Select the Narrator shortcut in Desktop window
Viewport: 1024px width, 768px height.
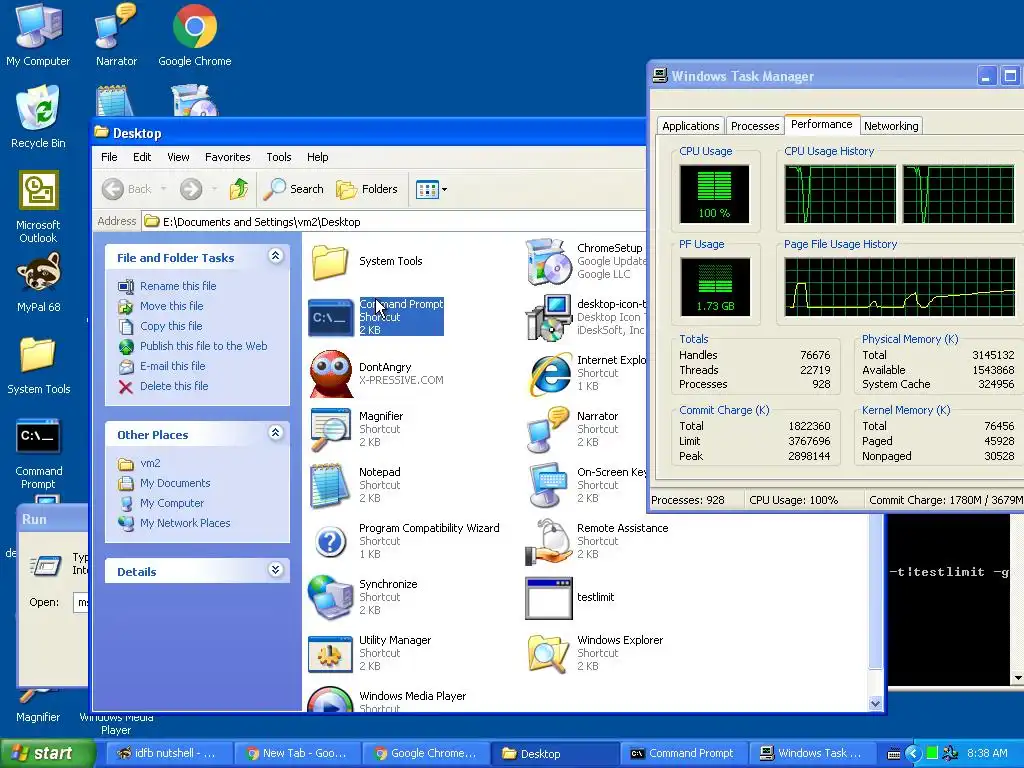549,430
